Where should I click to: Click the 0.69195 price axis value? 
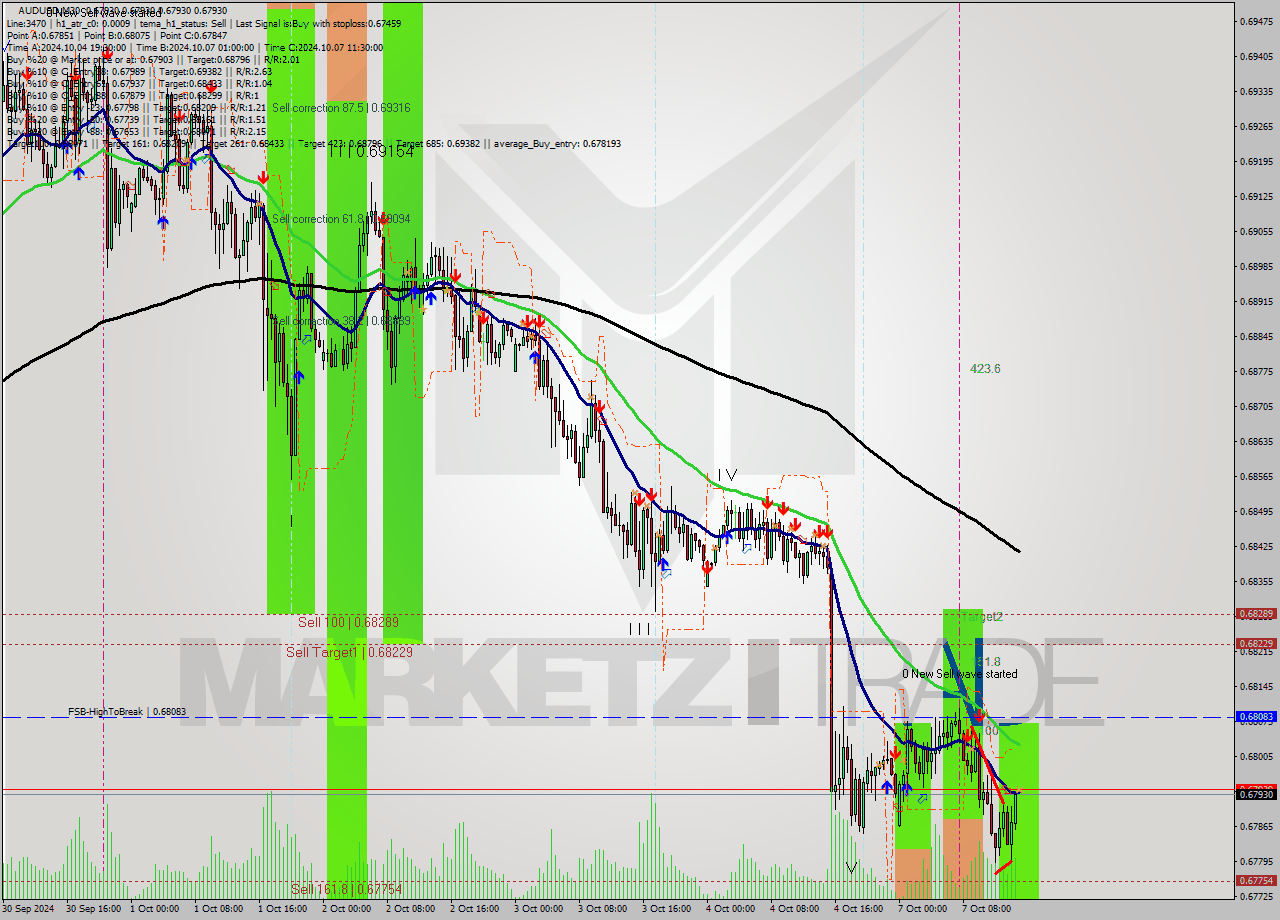(1256, 161)
